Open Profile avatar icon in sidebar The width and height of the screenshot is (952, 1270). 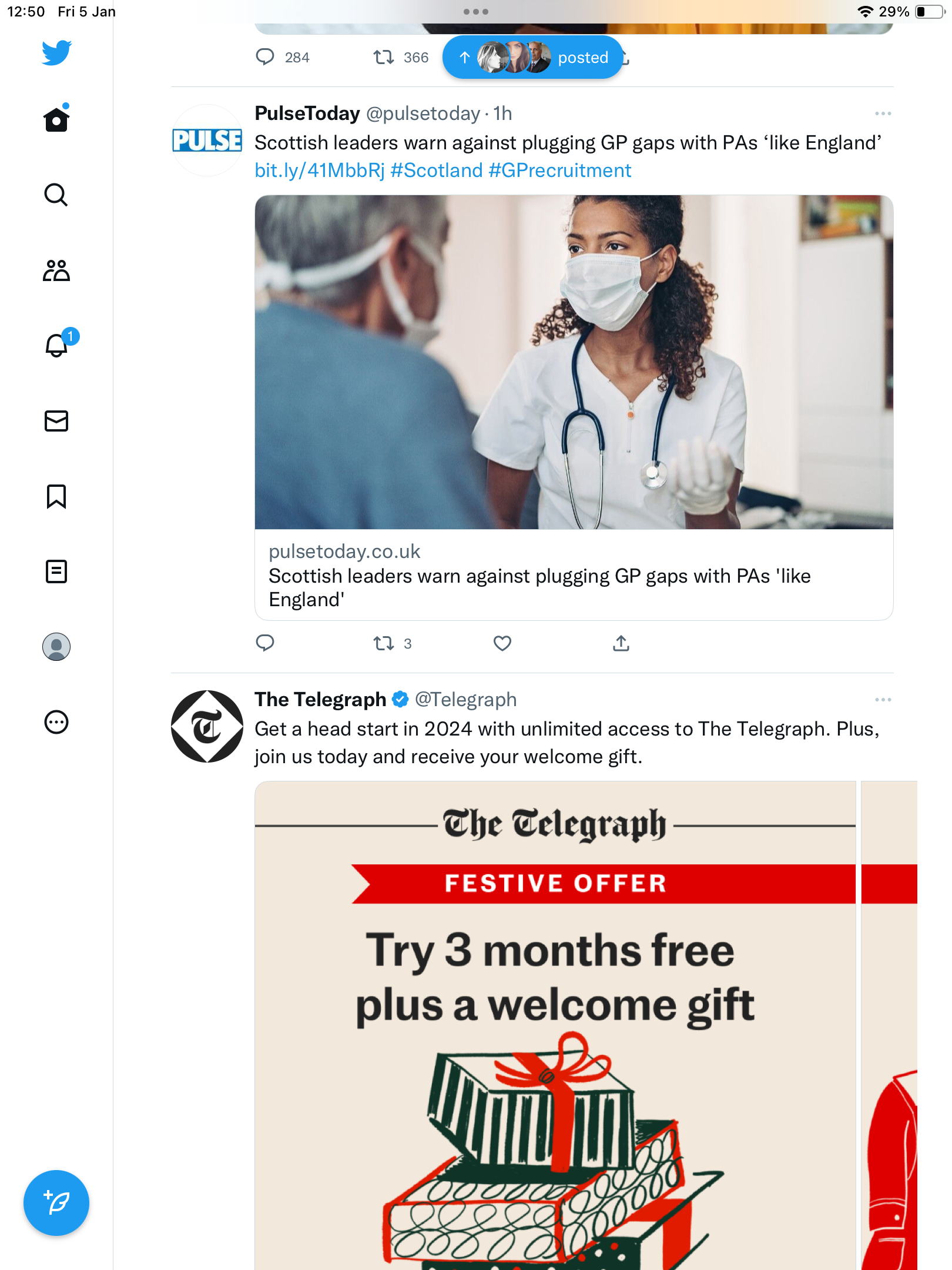click(x=56, y=647)
